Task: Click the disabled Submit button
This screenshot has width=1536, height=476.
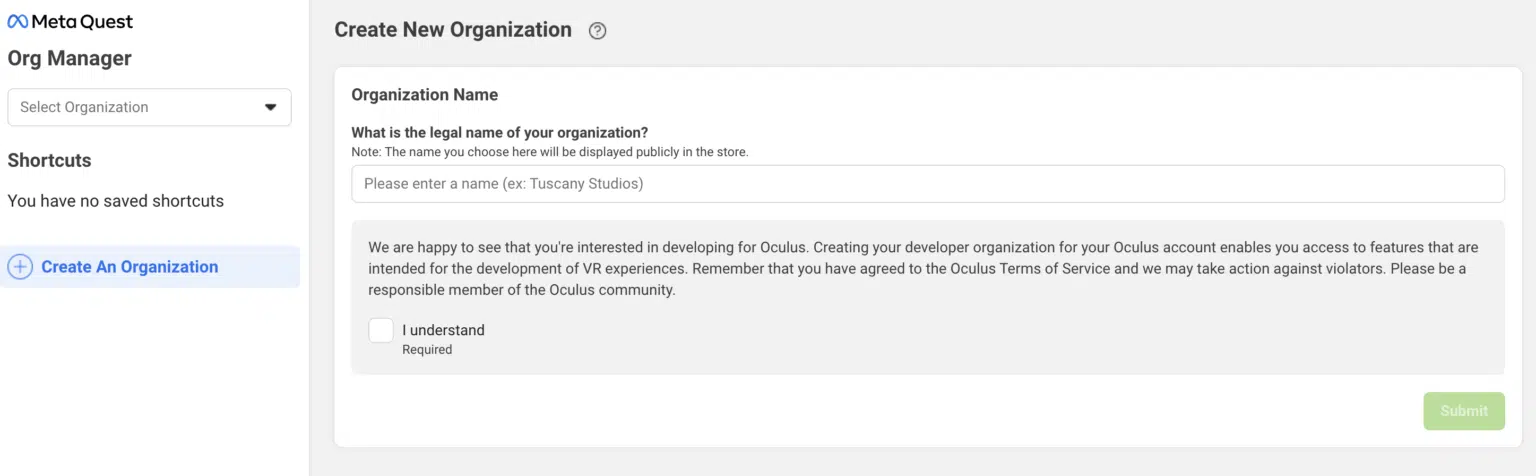Action: 1464,411
